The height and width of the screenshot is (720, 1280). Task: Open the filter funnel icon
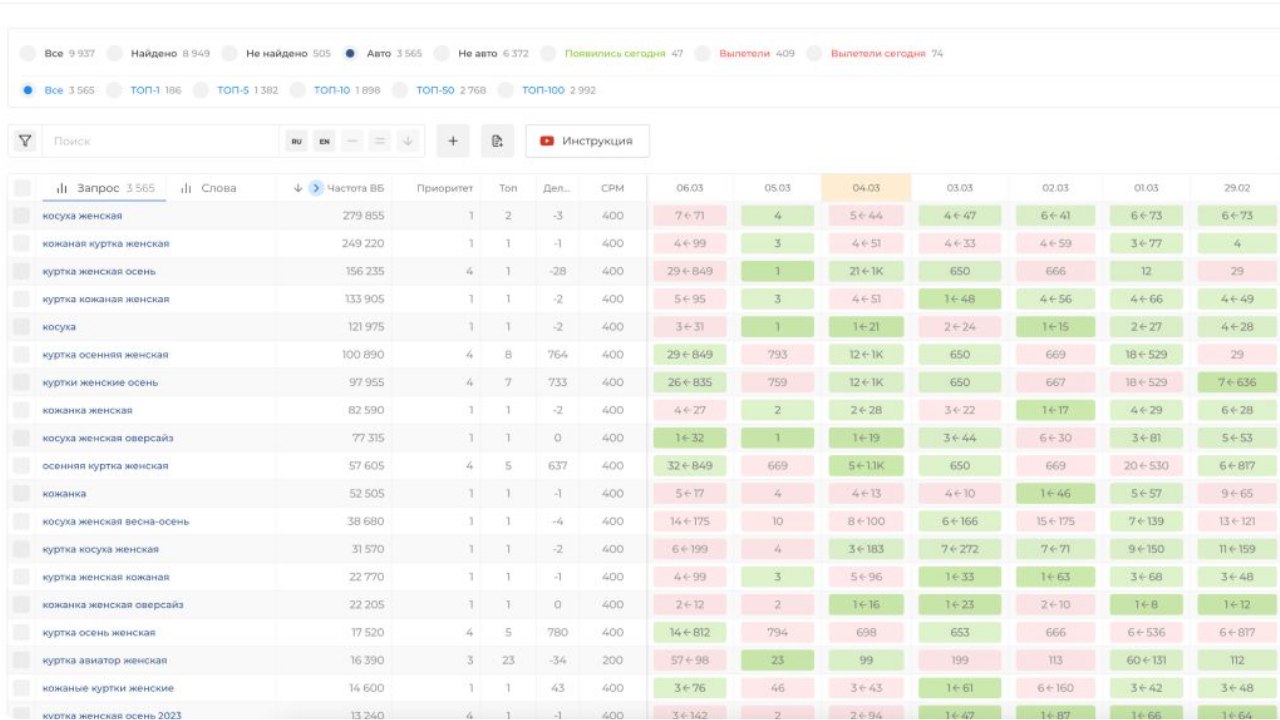[25, 141]
